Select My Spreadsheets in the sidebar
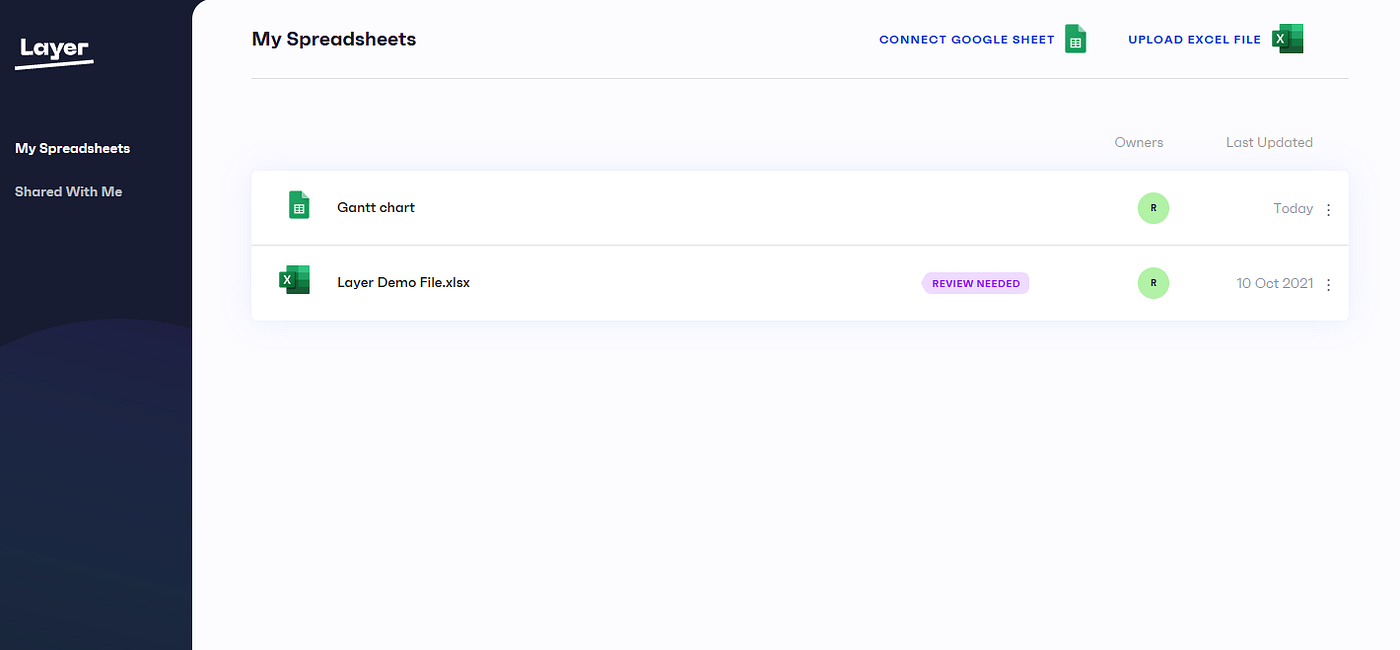 (x=72, y=148)
